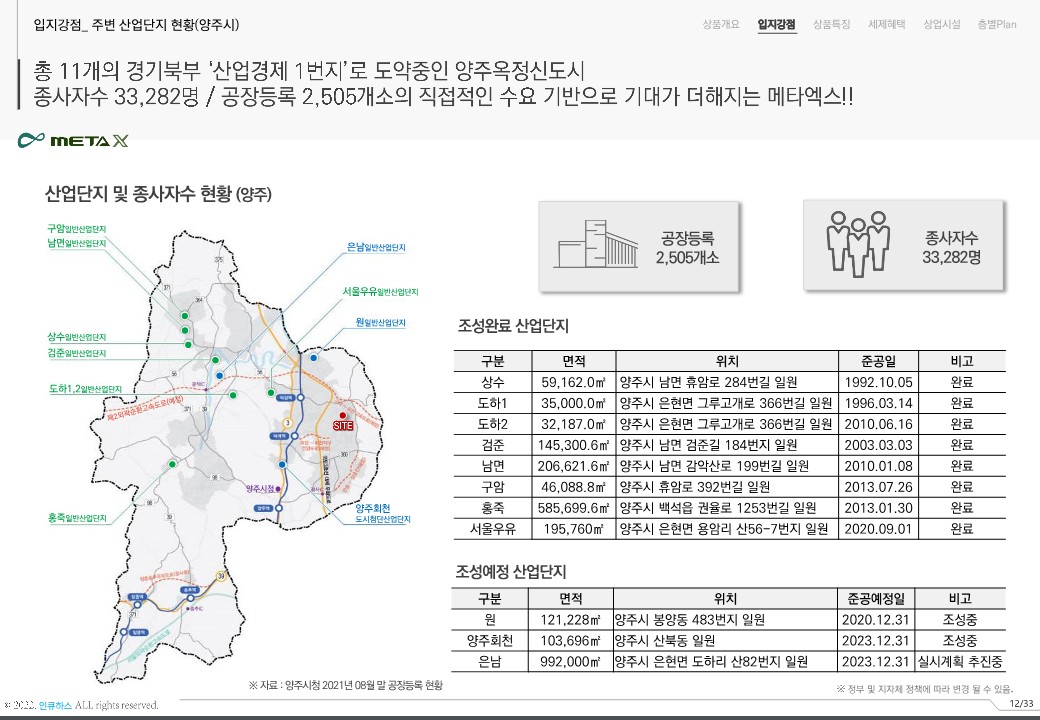Click the 12/33 page number indicator
This screenshot has height=720, width=1040.
point(1021,704)
